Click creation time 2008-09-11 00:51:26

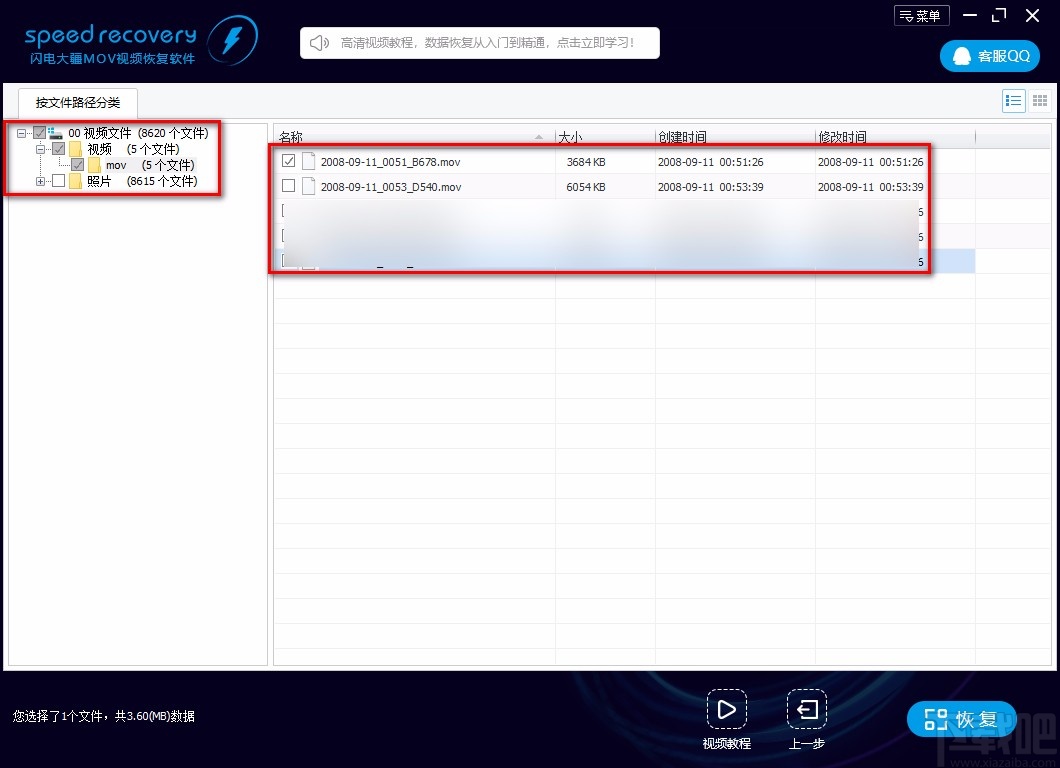tap(710, 162)
